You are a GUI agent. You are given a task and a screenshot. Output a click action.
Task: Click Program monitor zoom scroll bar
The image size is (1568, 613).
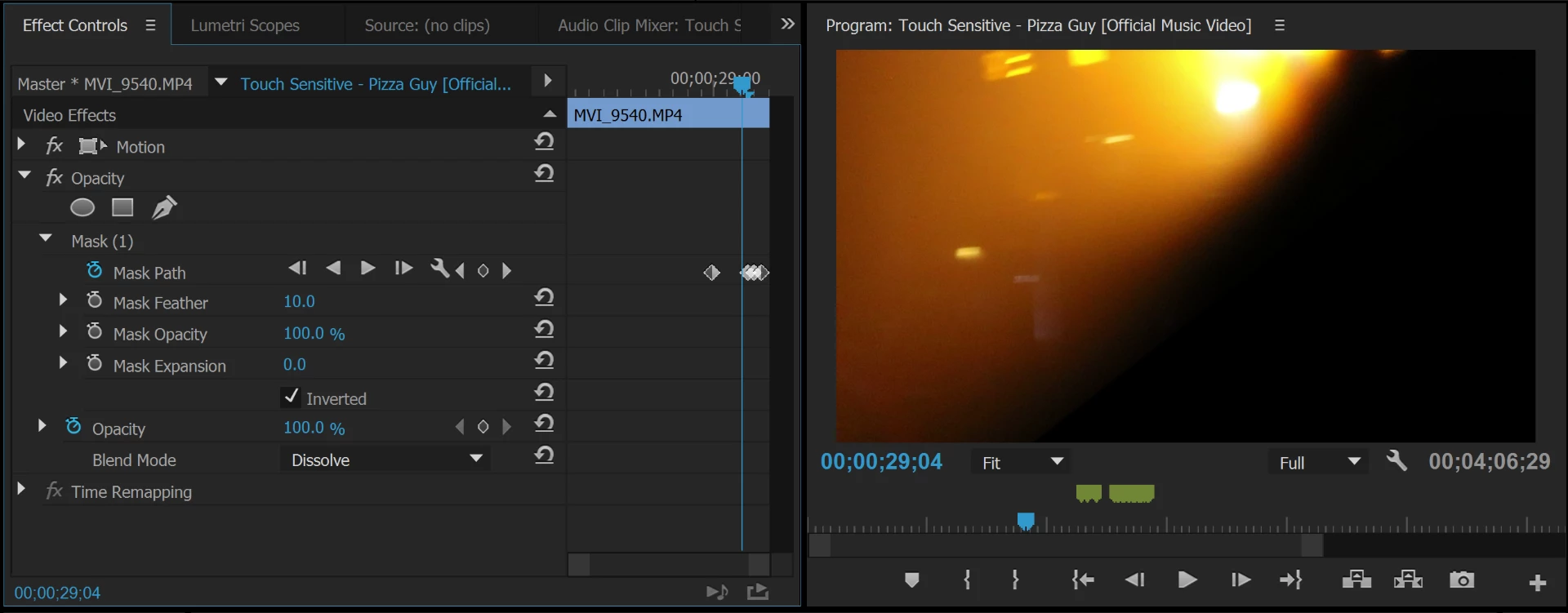click(1066, 545)
